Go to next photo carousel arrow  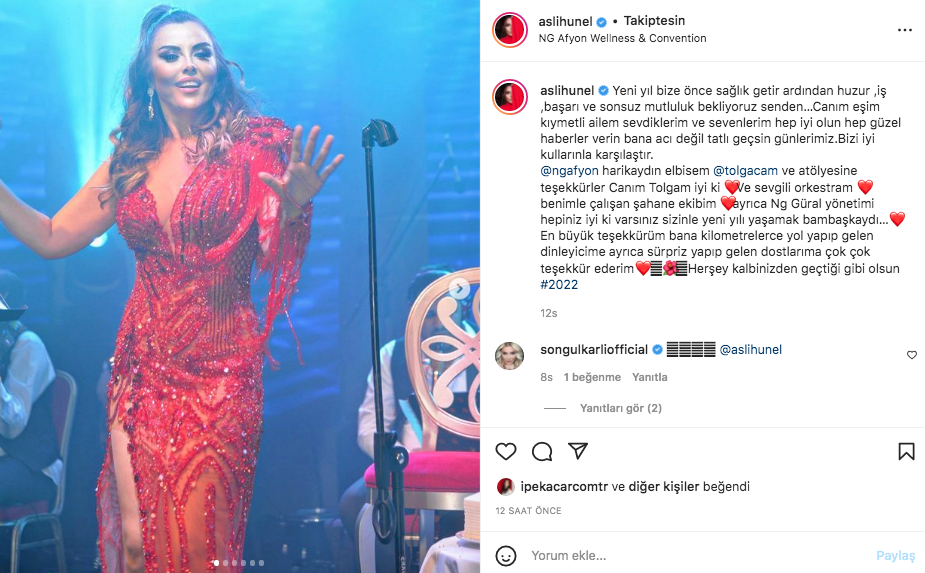click(460, 289)
